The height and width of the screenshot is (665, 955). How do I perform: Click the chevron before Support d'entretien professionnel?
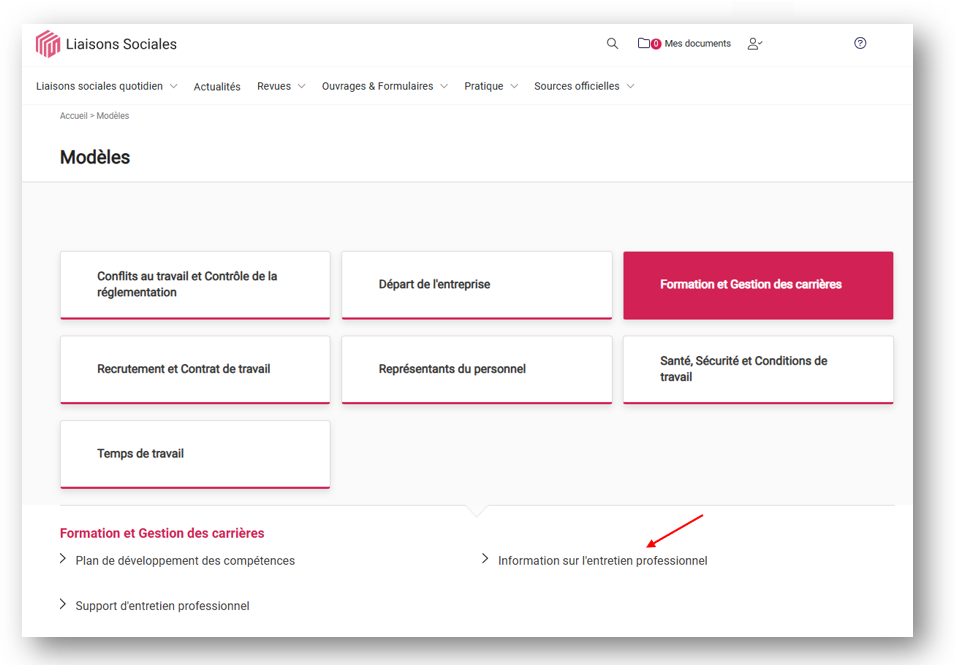pos(63,604)
